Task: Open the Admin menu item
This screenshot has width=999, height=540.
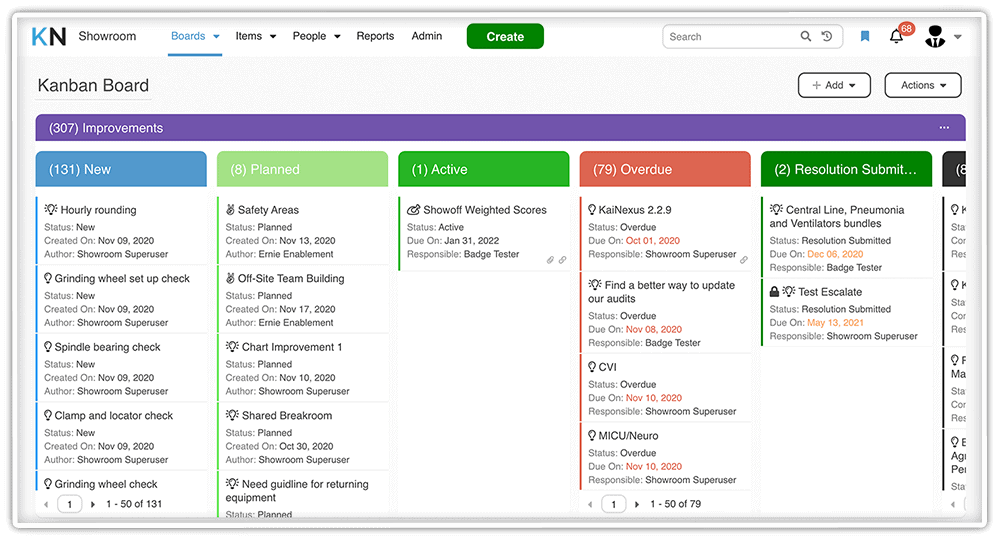Action: (426, 36)
